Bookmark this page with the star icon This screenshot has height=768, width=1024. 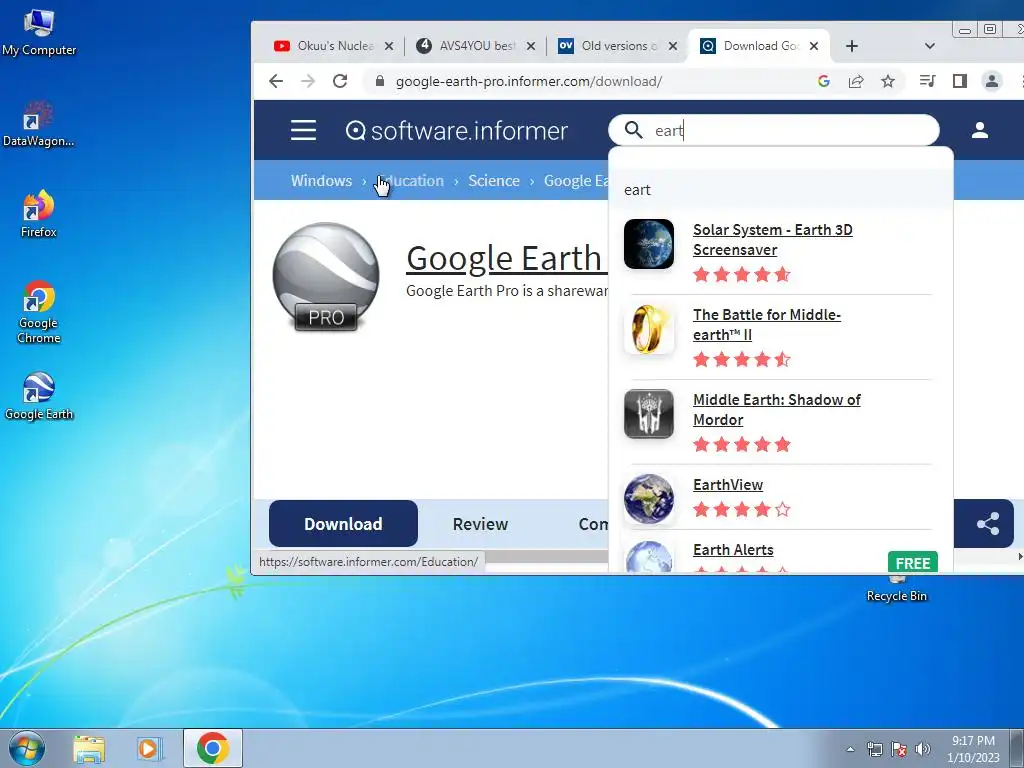tap(888, 81)
